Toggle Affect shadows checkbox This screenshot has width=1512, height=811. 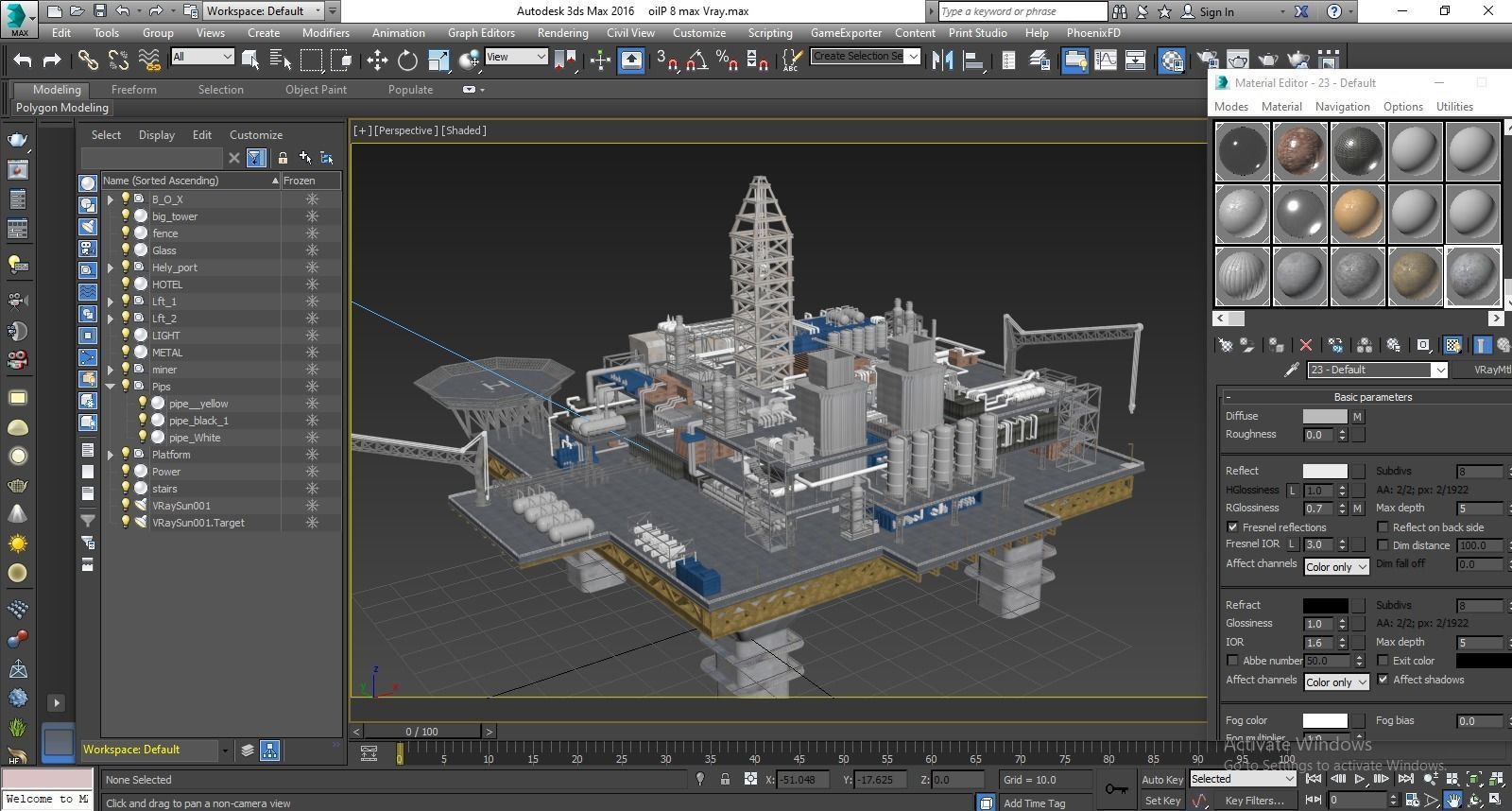[x=1383, y=680]
